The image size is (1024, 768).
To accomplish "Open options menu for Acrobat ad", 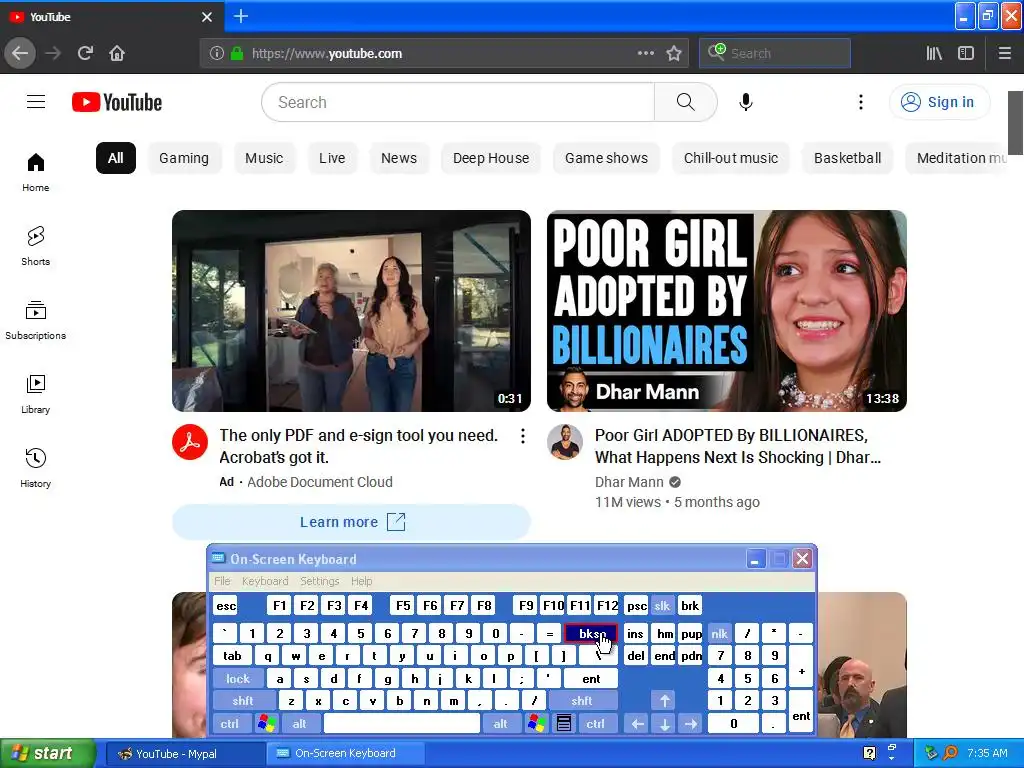I will (x=522, y=436).
